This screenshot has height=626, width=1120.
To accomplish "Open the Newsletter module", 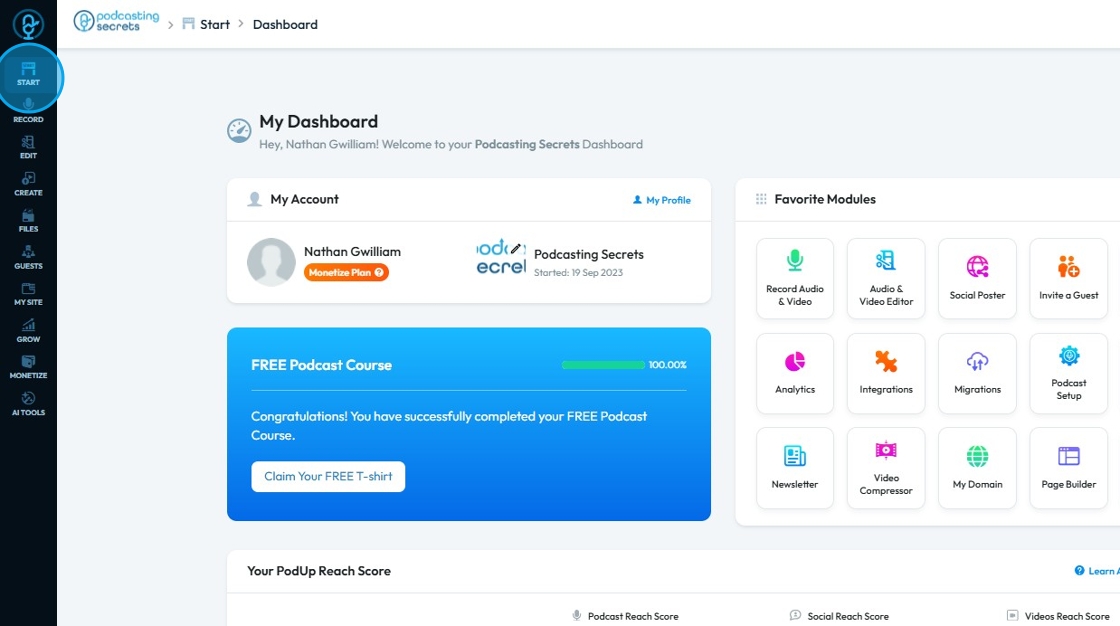I will 795,468.
